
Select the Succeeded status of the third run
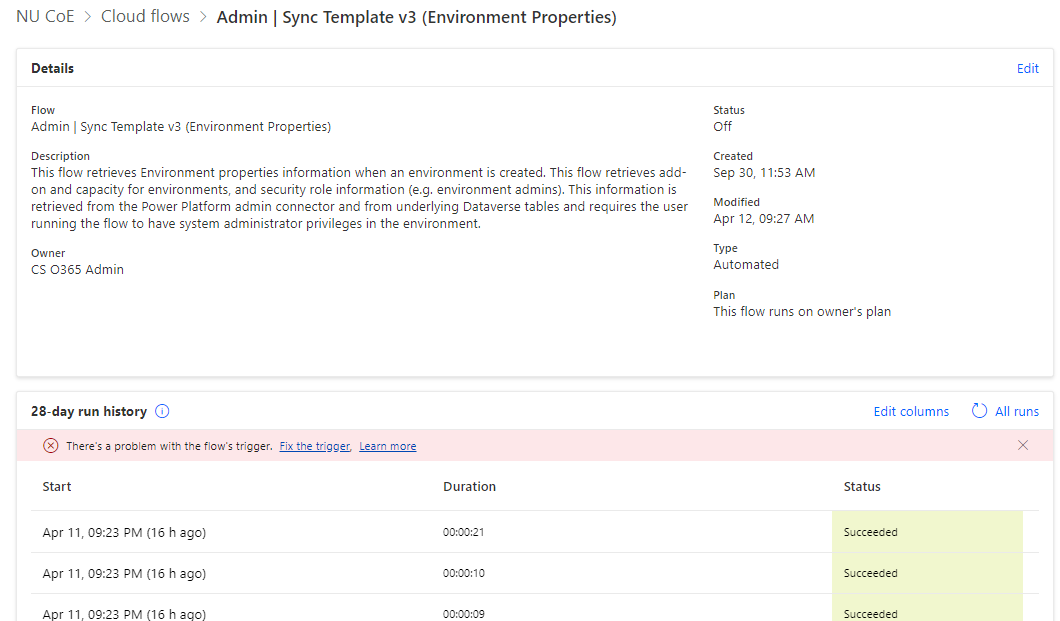(x=869, y=613)
